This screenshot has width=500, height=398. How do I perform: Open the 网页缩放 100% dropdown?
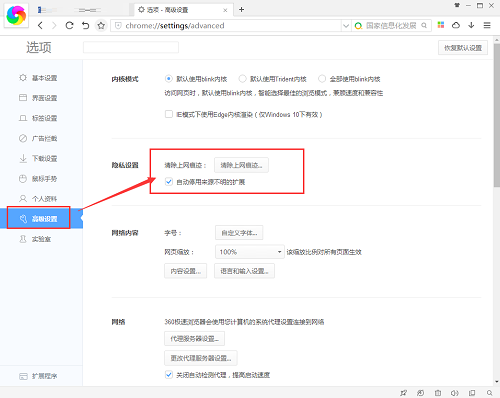[x=250, y=252]
